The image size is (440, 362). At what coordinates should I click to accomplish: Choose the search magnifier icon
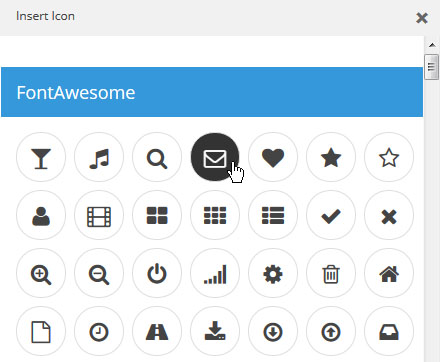157,157
